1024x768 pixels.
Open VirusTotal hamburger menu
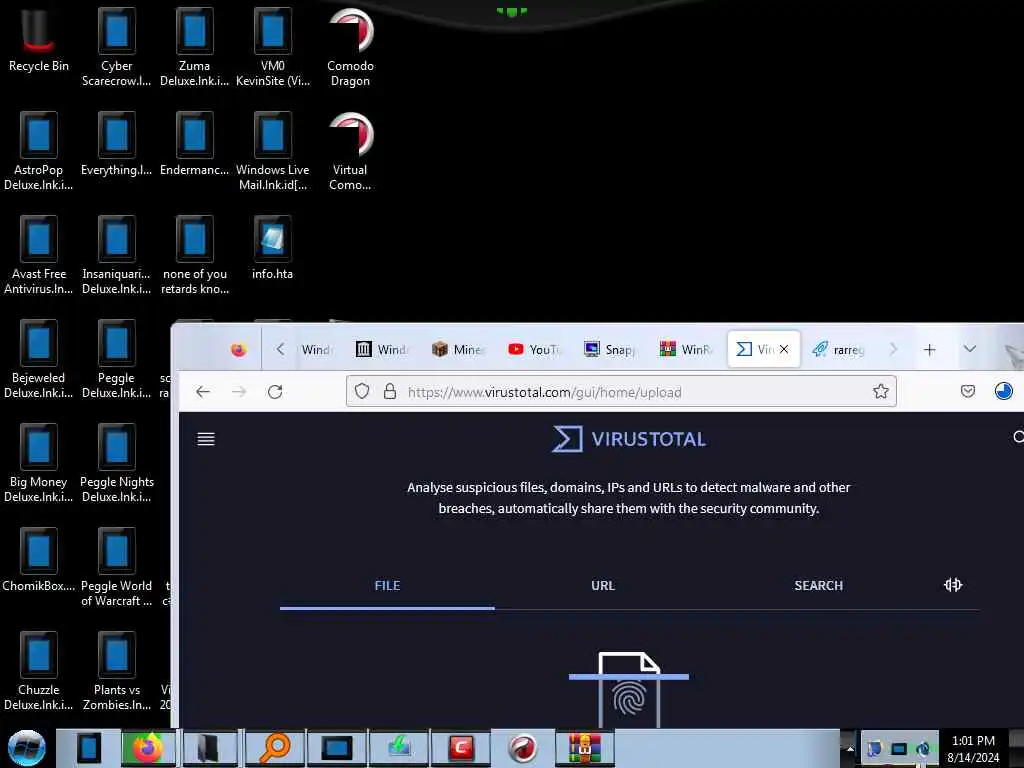(x=206, y=439)
